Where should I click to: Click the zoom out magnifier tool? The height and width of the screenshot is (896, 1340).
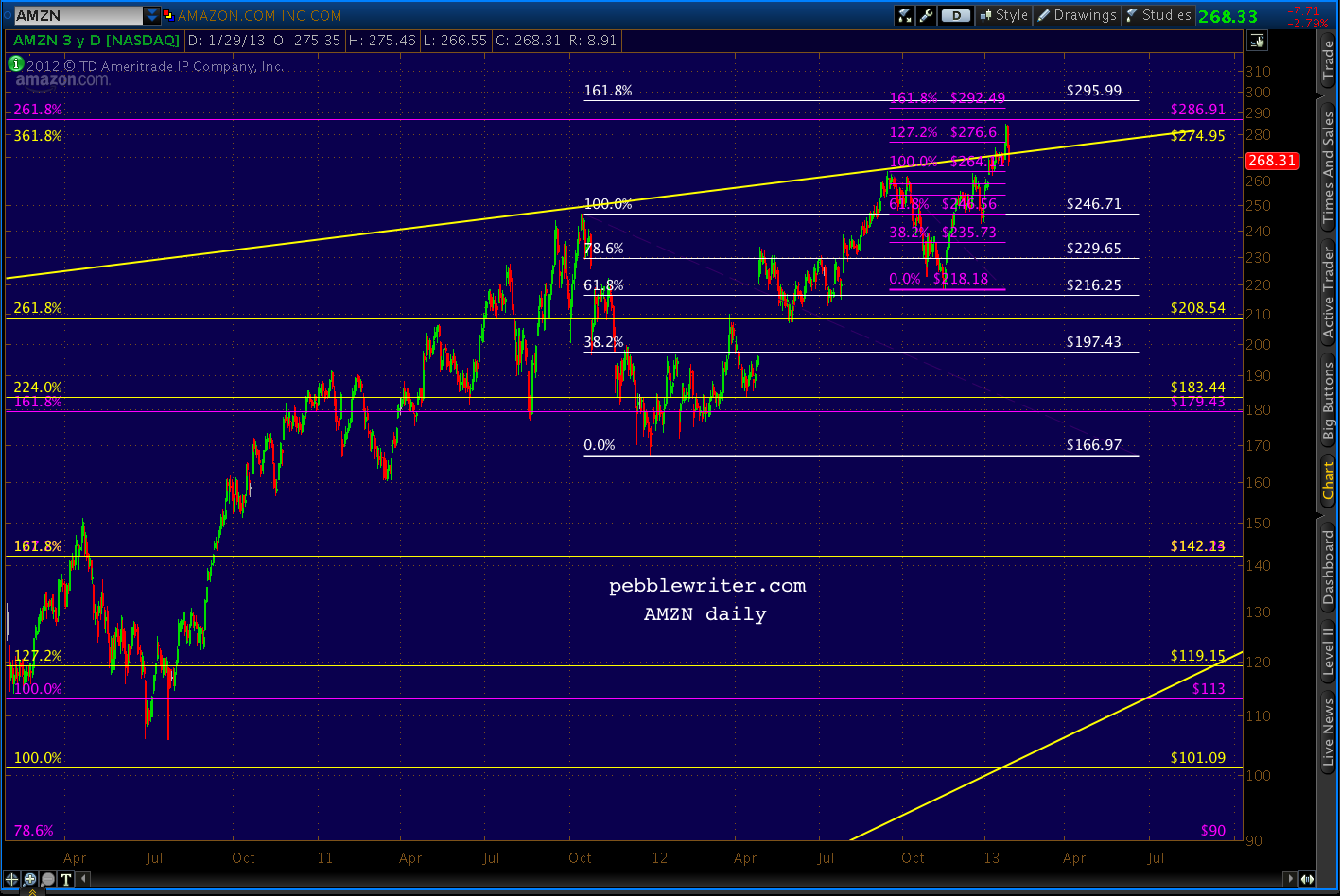[48, 879]
